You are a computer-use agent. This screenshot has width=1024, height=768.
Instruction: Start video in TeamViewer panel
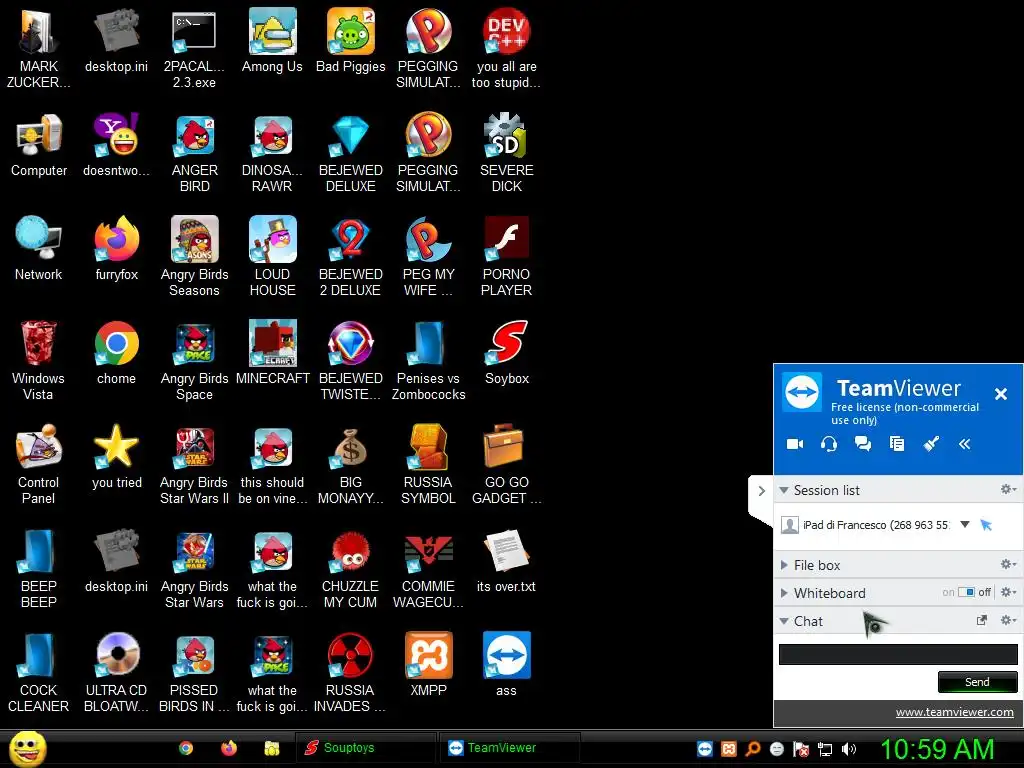coord(795,444)
